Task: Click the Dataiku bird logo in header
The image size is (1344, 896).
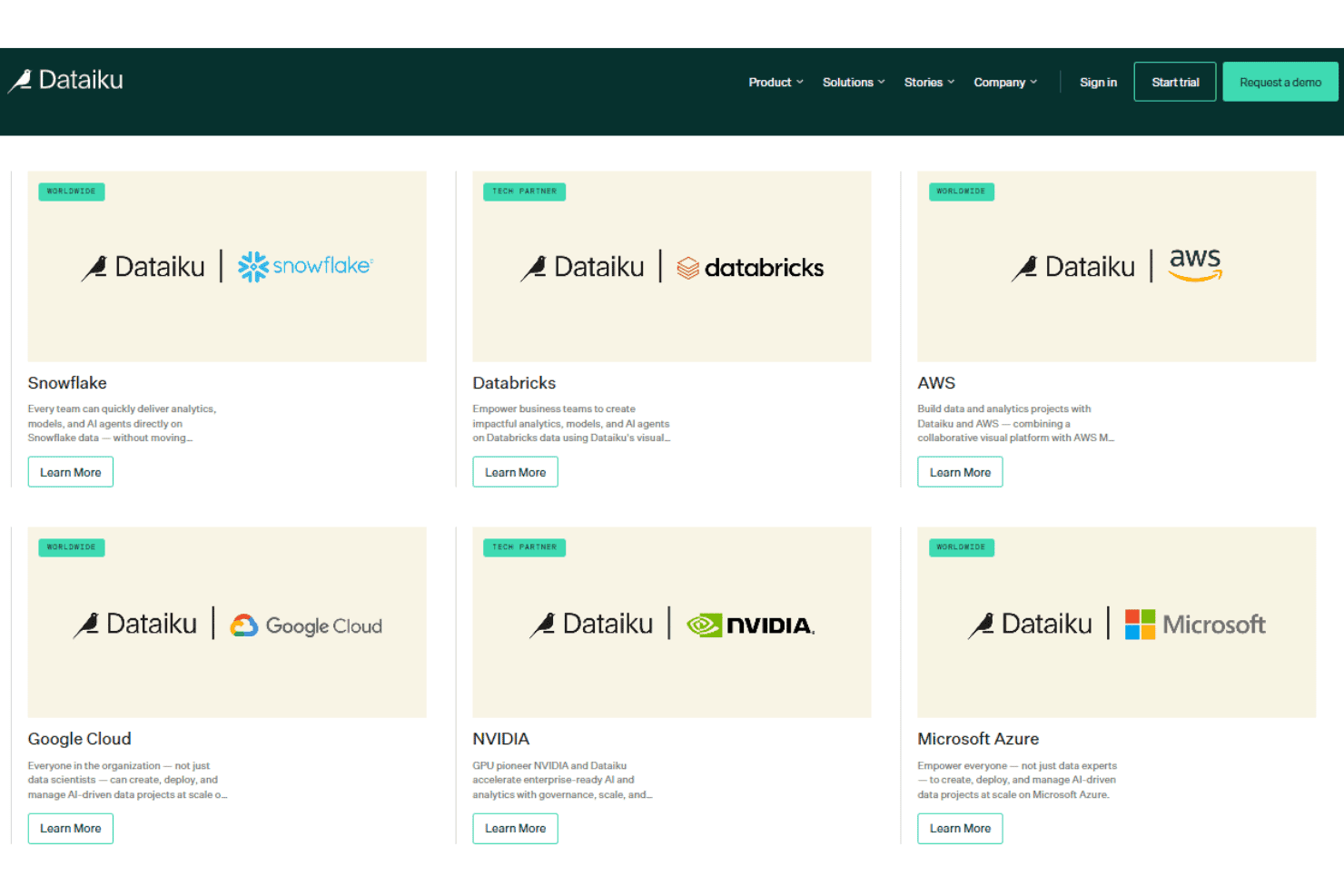Action: [x=66, y=81]
